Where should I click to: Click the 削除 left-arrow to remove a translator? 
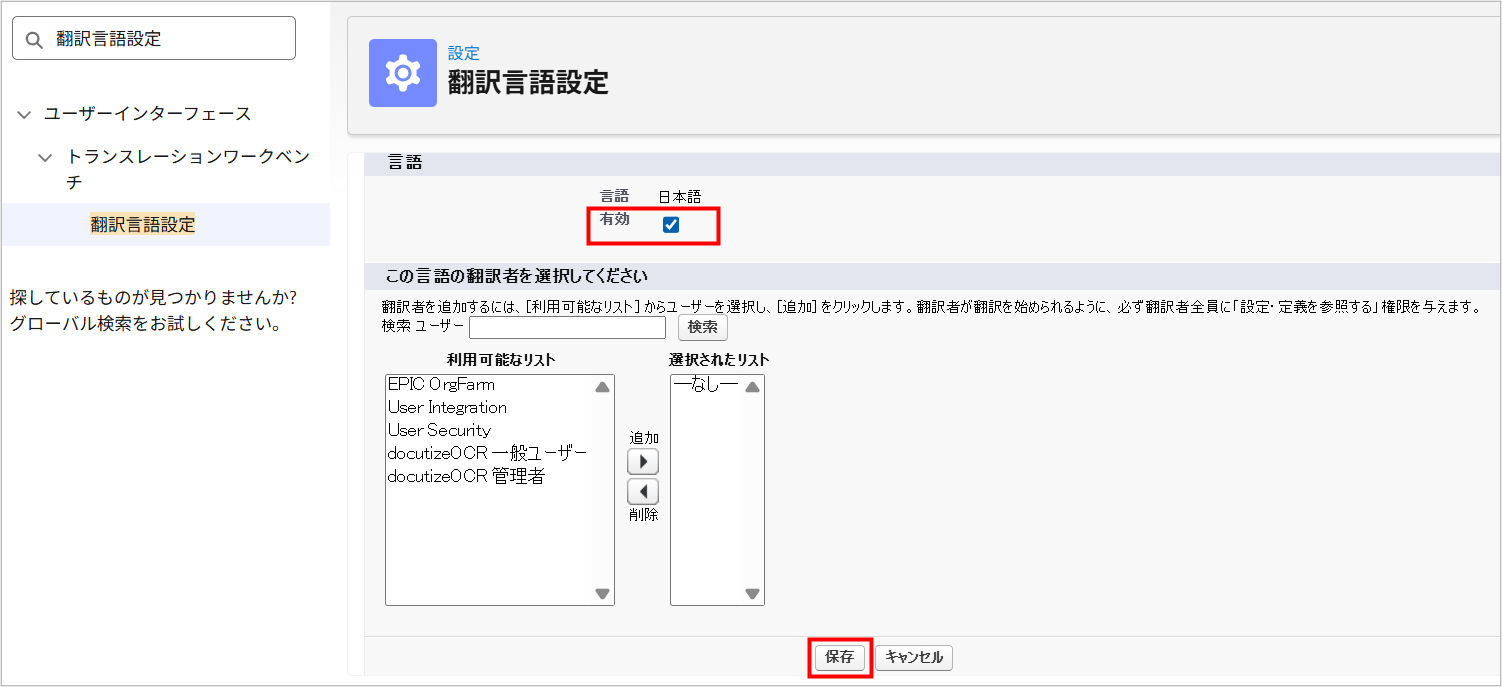(643, 492)
